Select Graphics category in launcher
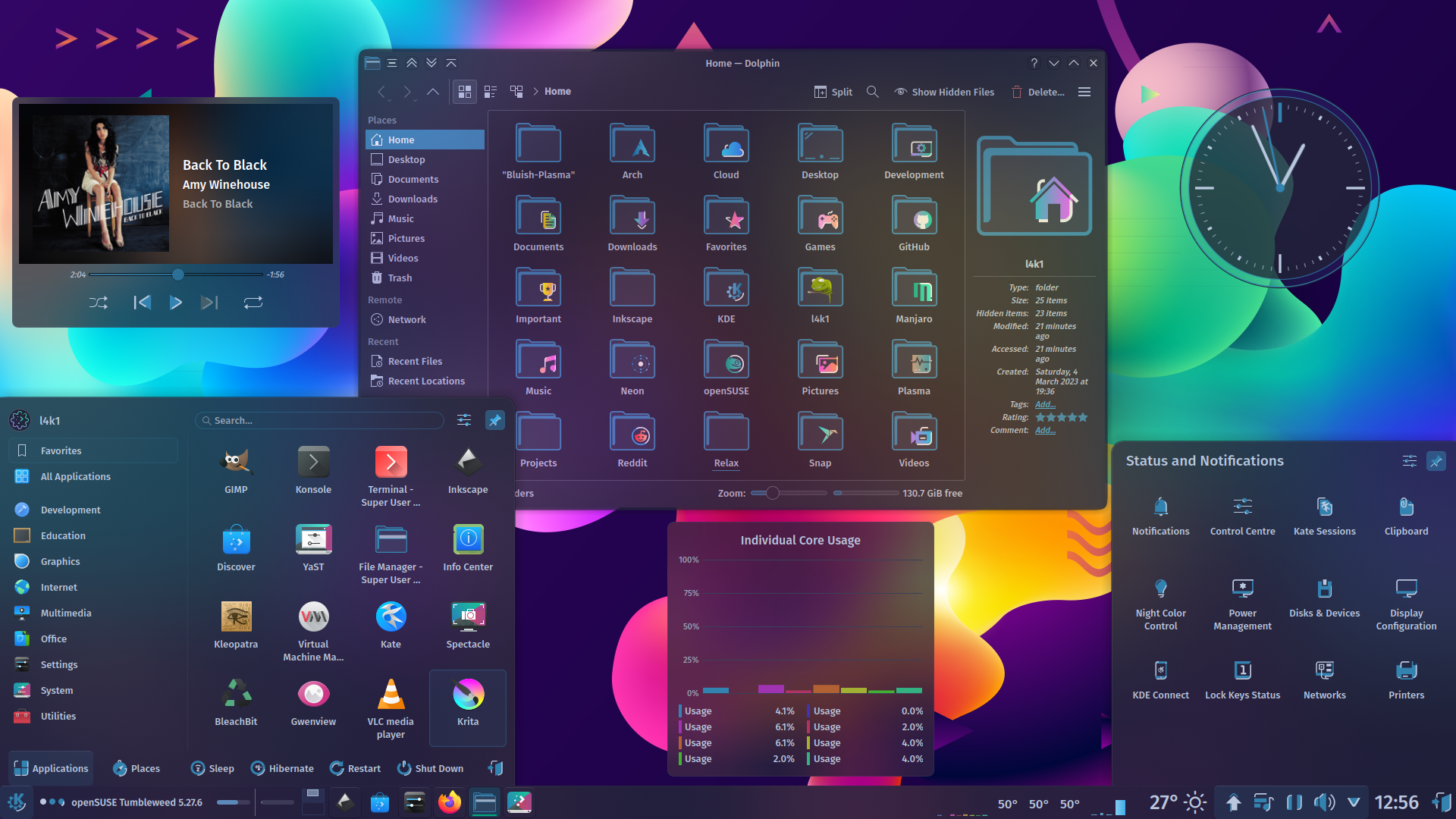 coord(93,561)
